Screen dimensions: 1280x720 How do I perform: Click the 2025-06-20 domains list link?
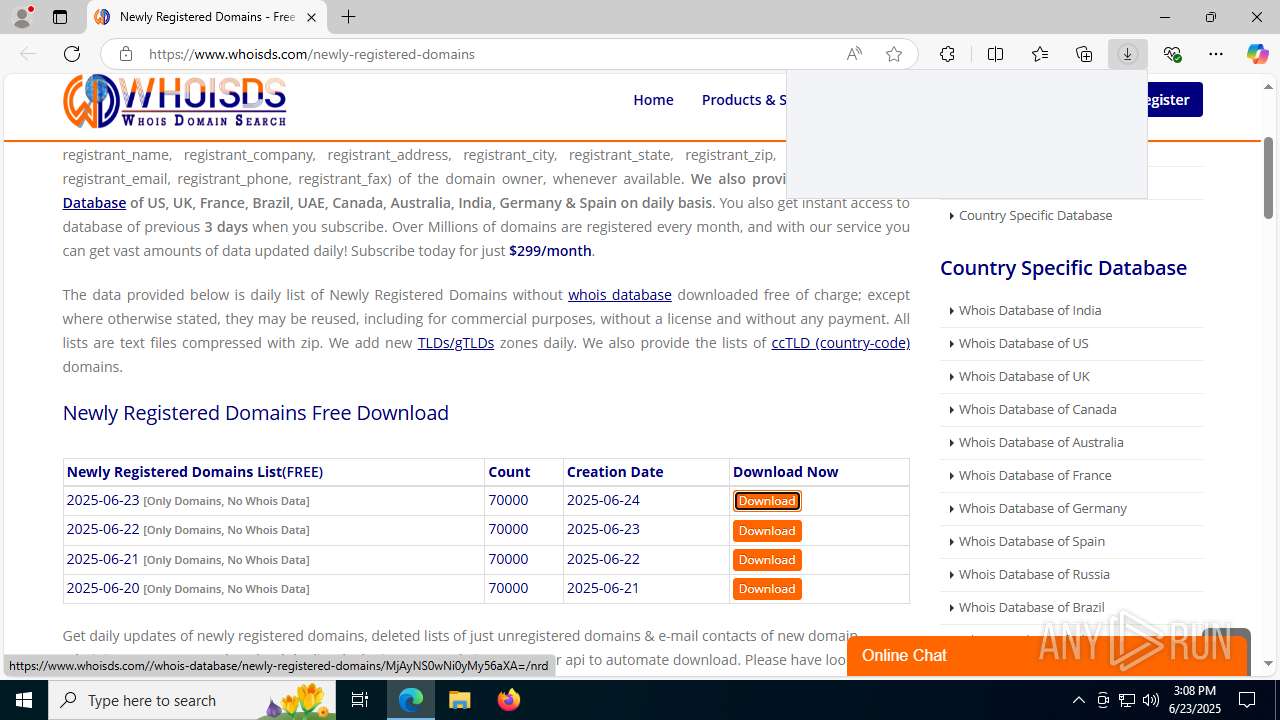[x=188, y=588]
